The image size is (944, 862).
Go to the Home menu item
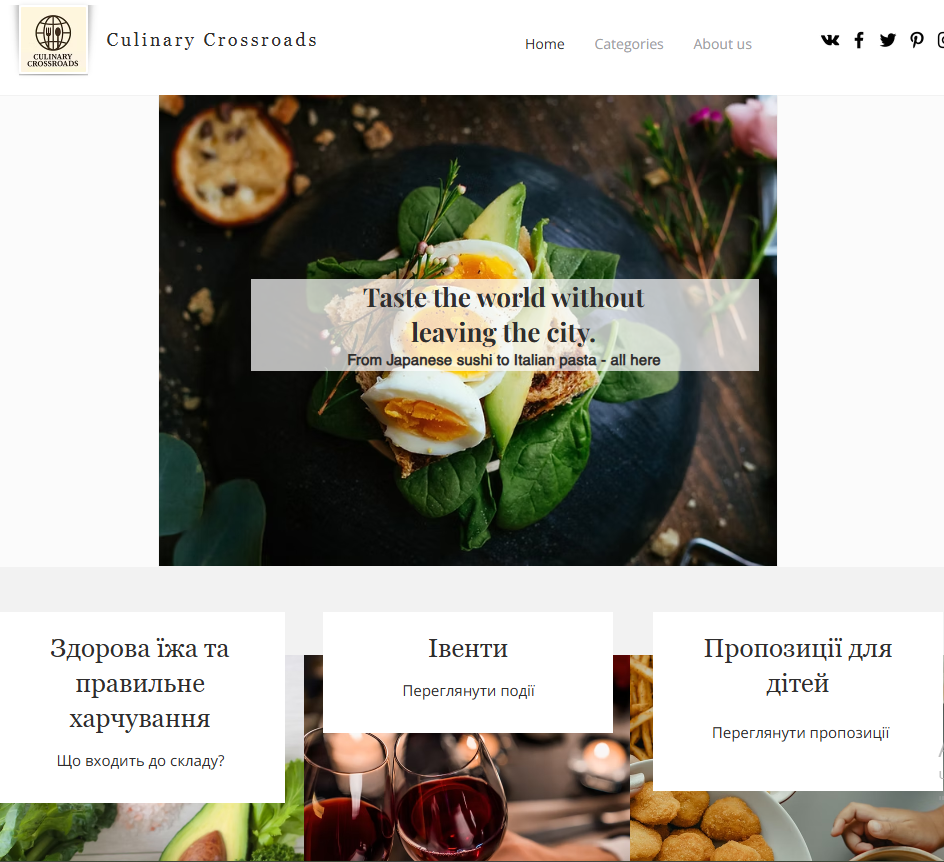544,44
